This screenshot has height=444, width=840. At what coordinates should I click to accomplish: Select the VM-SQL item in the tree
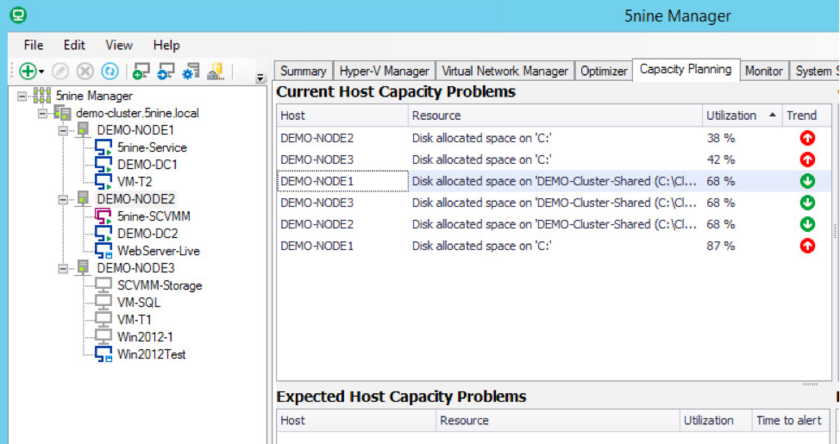(x=138, y=302)
